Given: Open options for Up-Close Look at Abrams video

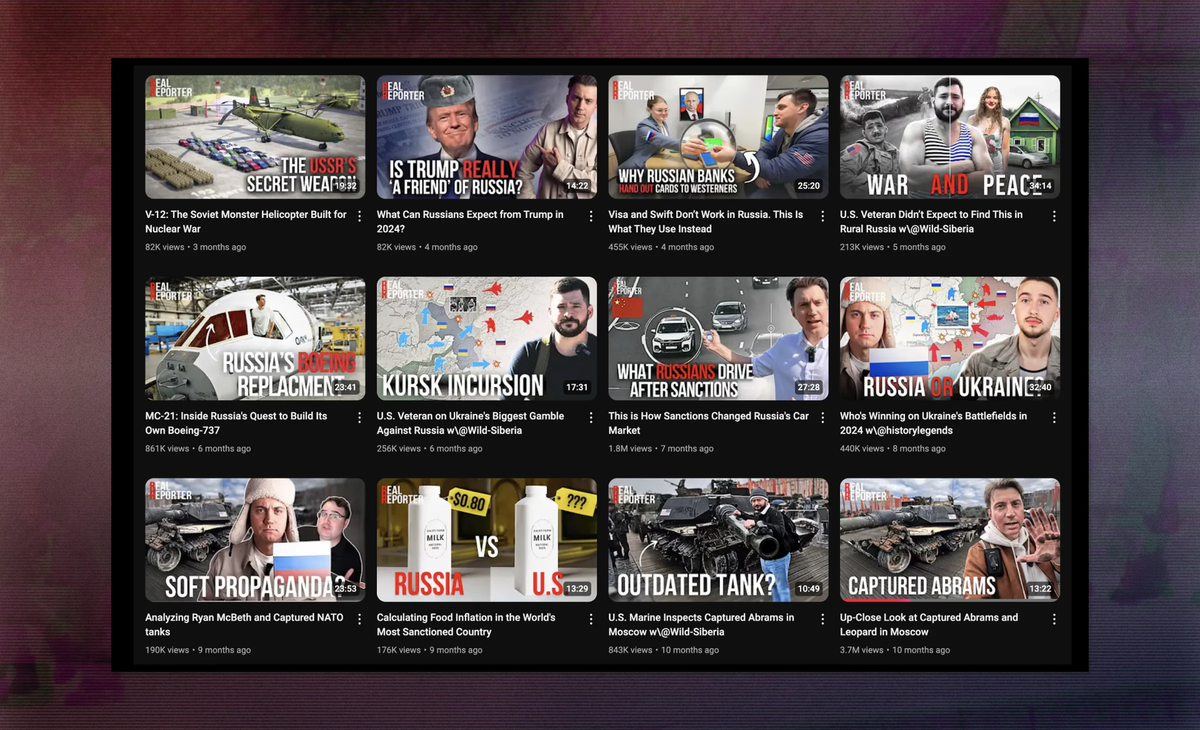Looking at the screenshot, I should (1054, 619).
